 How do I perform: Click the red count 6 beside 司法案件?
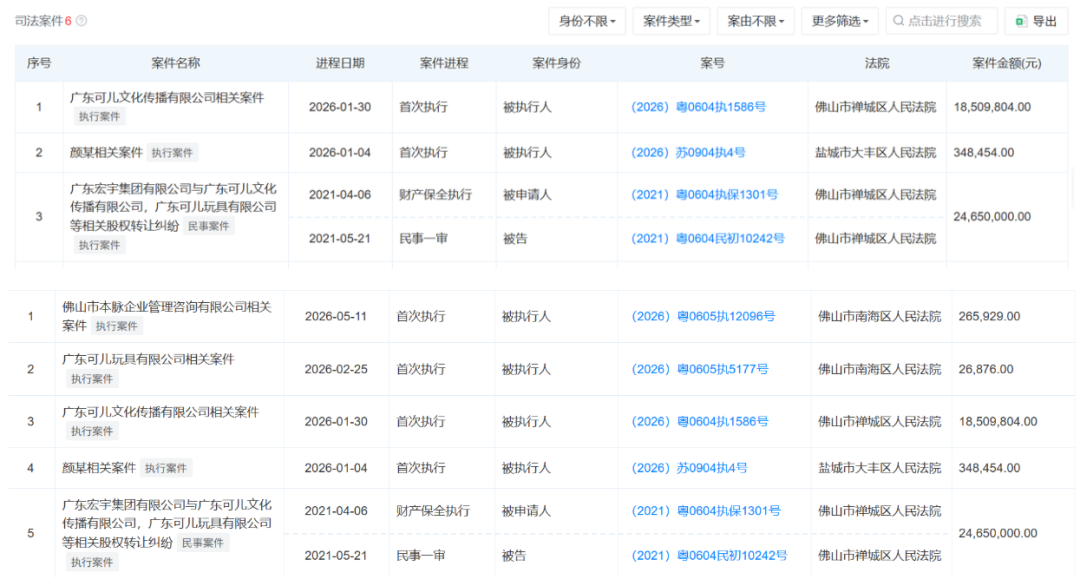click(68, 21)
